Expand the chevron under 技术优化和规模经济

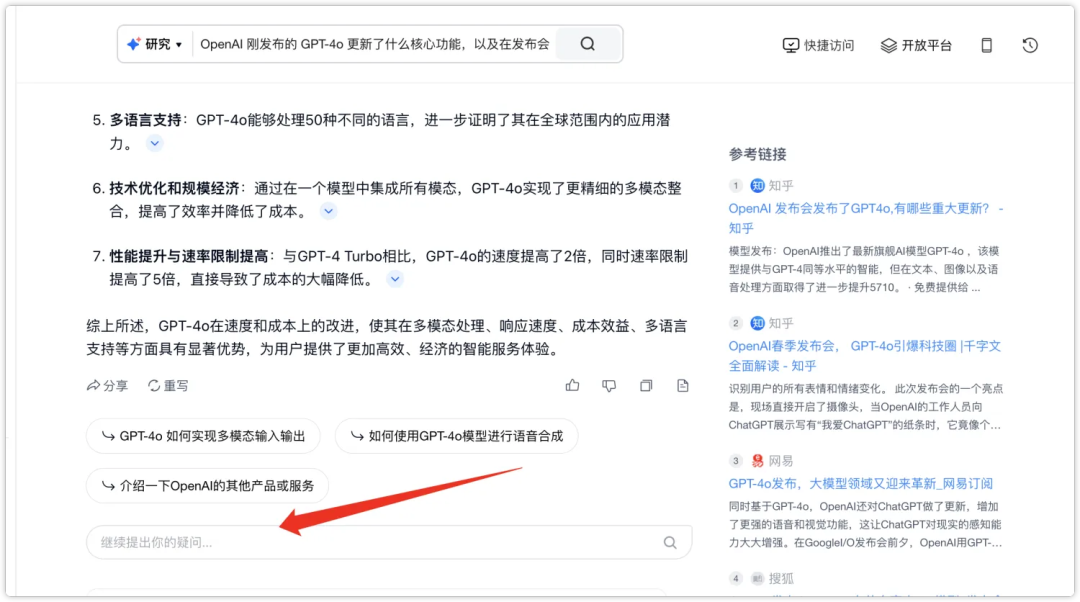(328, 211)
